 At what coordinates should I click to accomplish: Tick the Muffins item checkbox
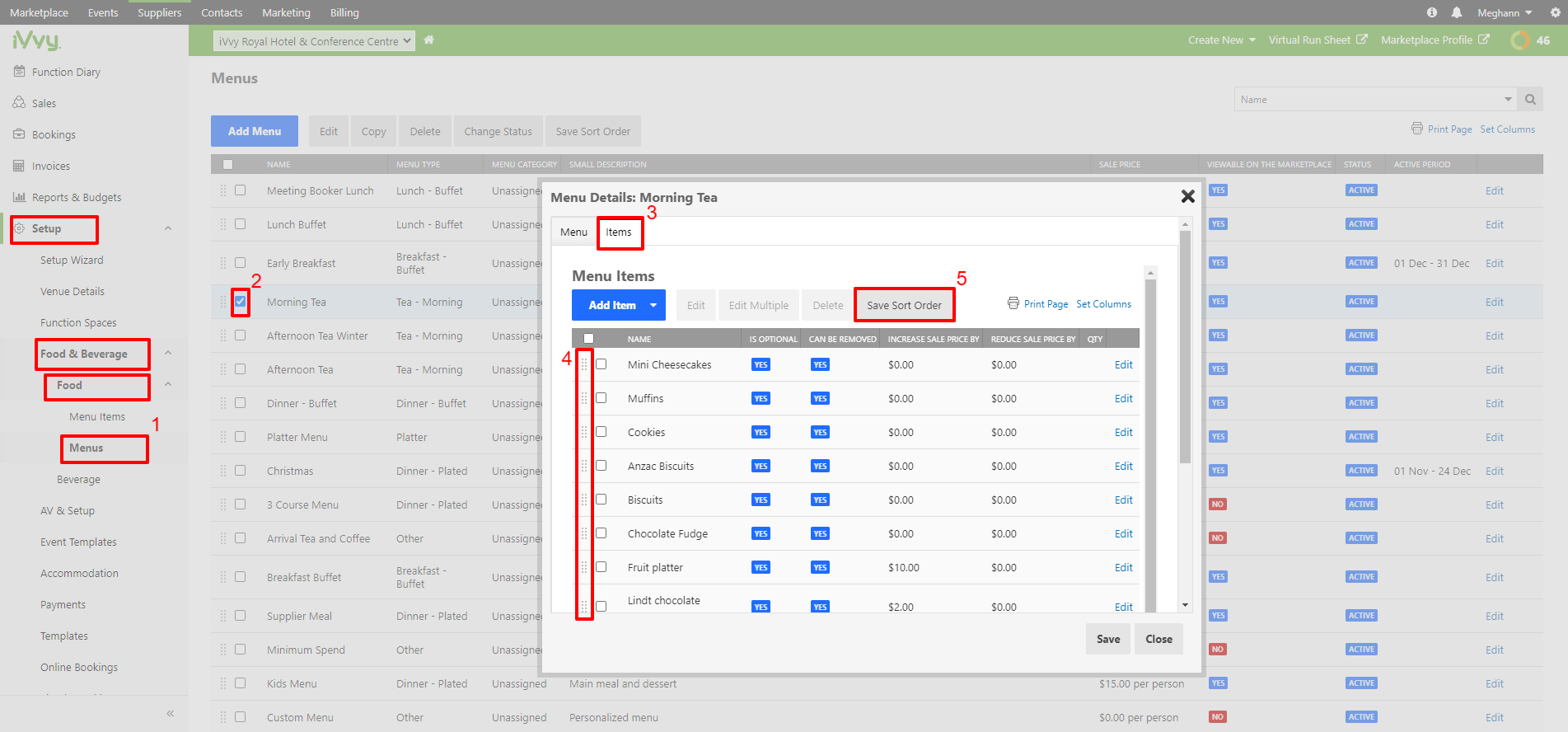pyautogui.click(x=601, y=398)
